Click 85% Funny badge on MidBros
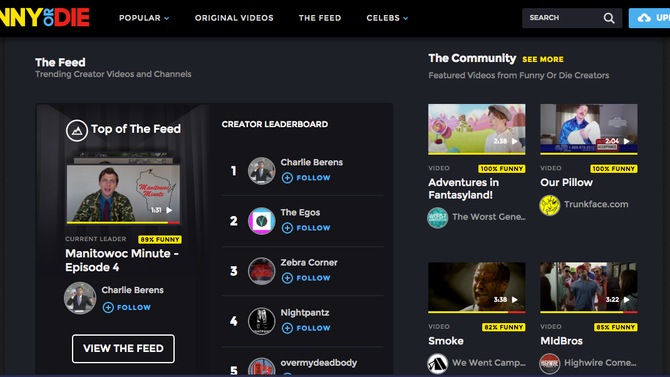 pyautogui.click(x=616, y=327)
